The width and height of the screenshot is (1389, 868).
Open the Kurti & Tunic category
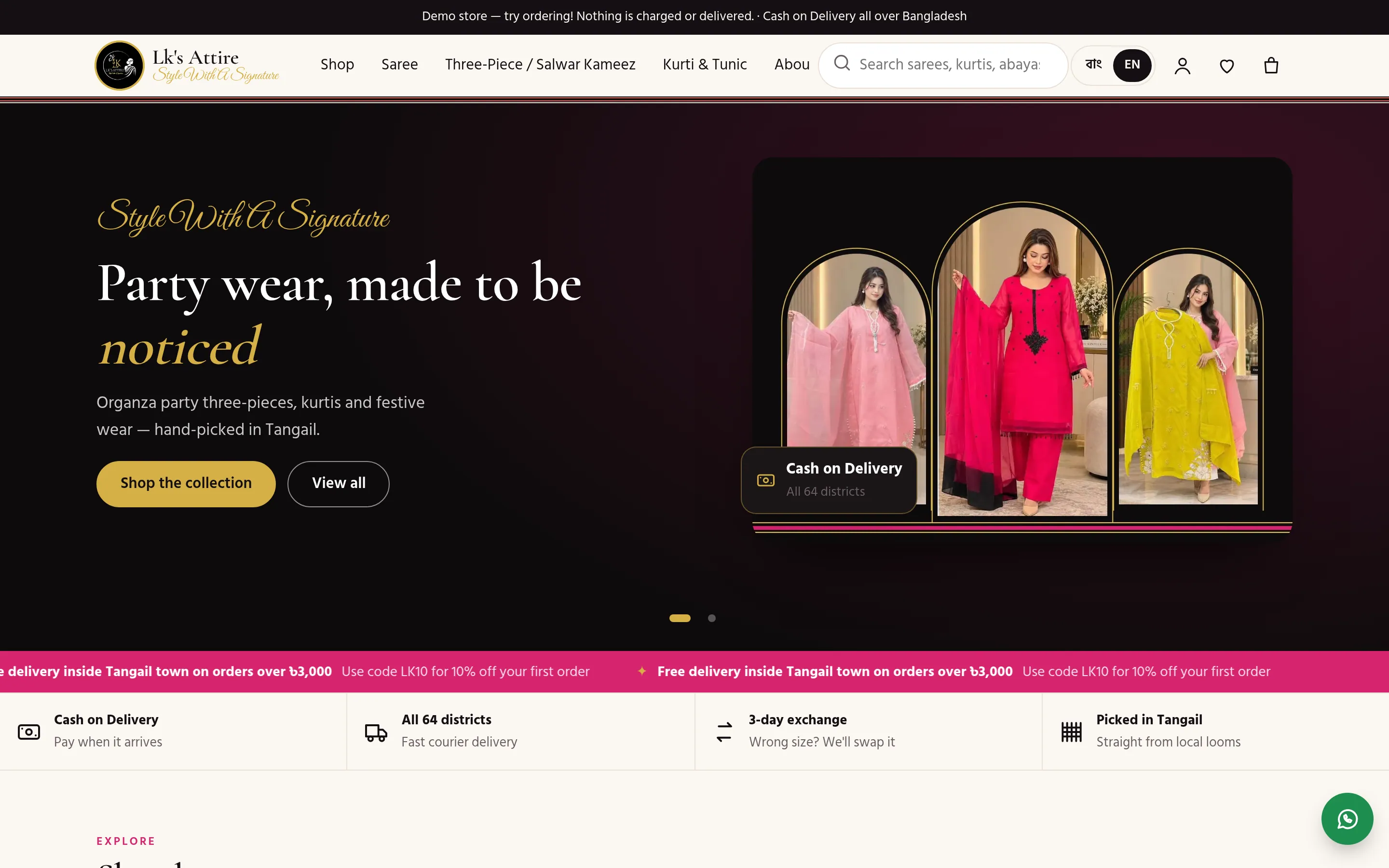(705, 64)
